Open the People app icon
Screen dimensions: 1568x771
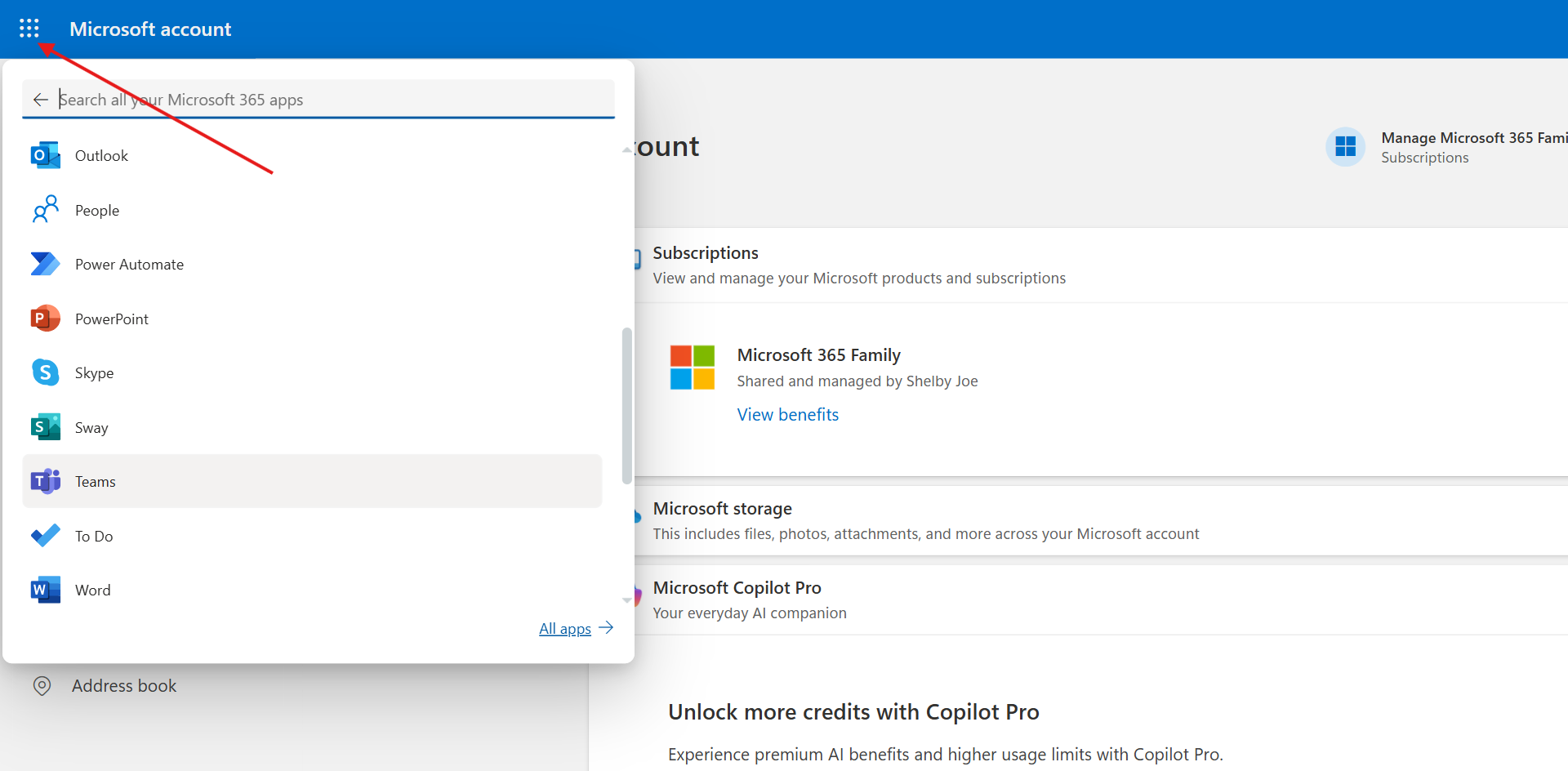45,210
